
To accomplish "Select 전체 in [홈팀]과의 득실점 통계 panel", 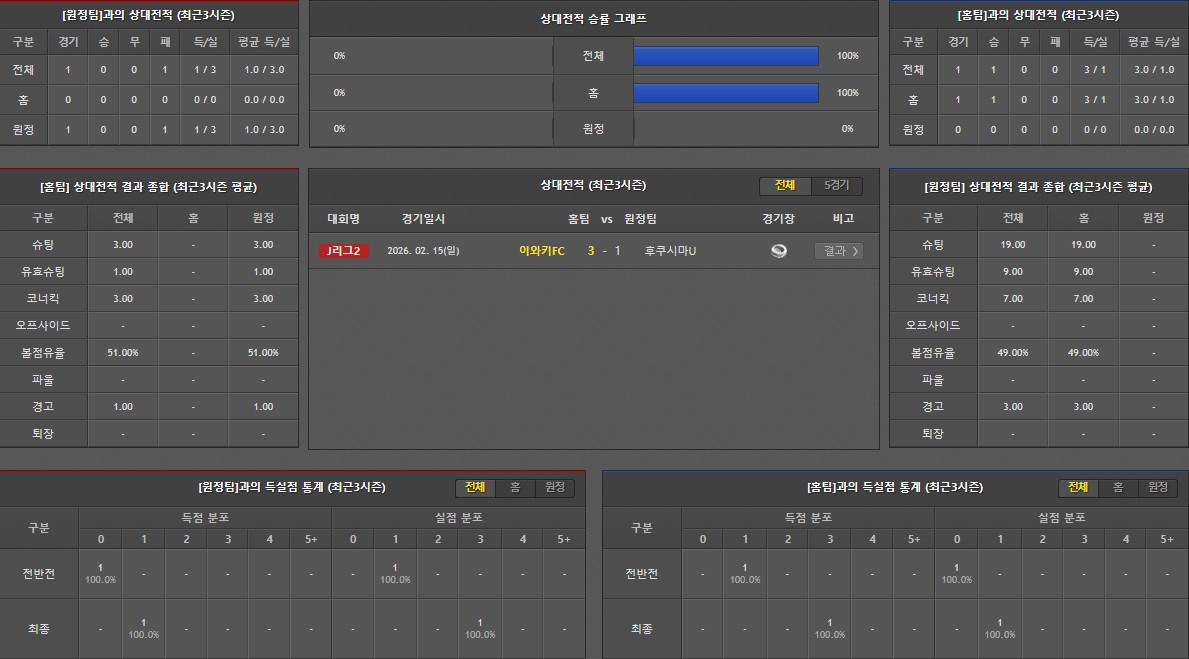I will point(1078,487).
